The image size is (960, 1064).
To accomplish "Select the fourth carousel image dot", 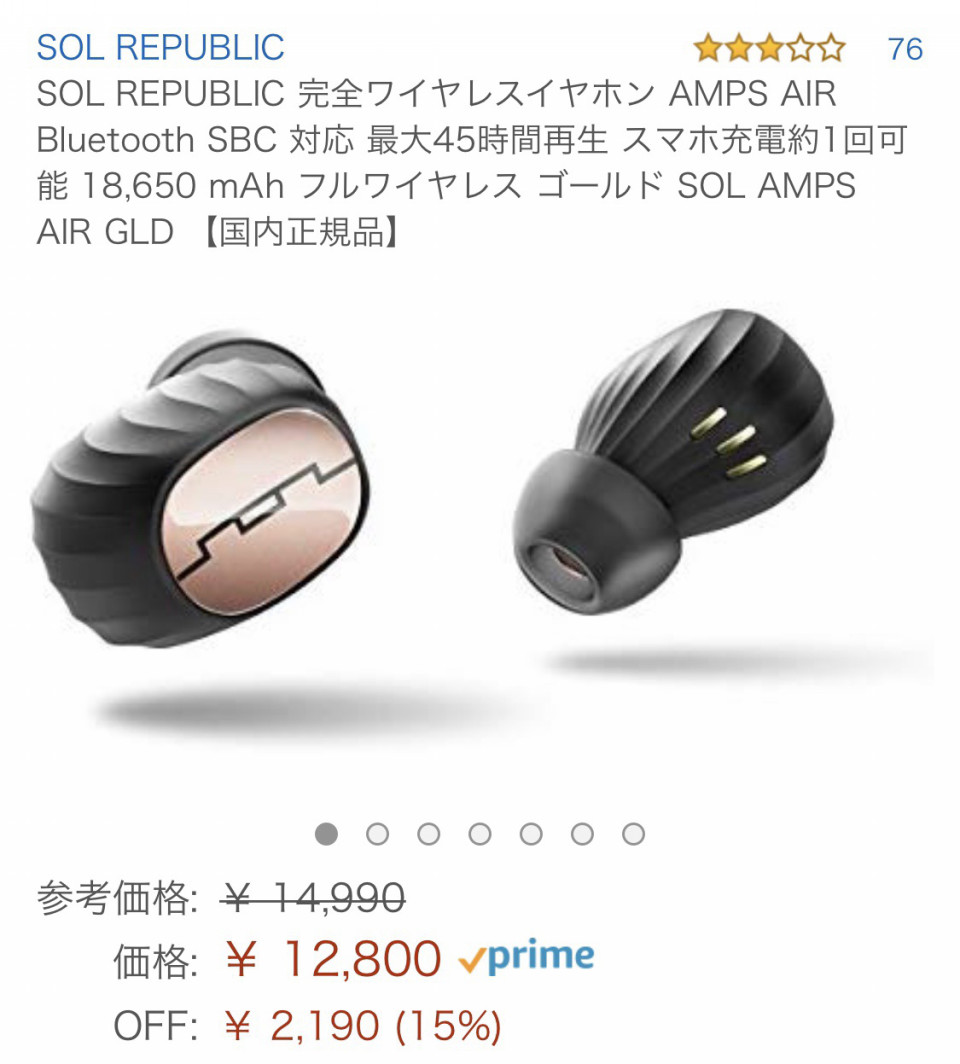I will tap(480, 833).
